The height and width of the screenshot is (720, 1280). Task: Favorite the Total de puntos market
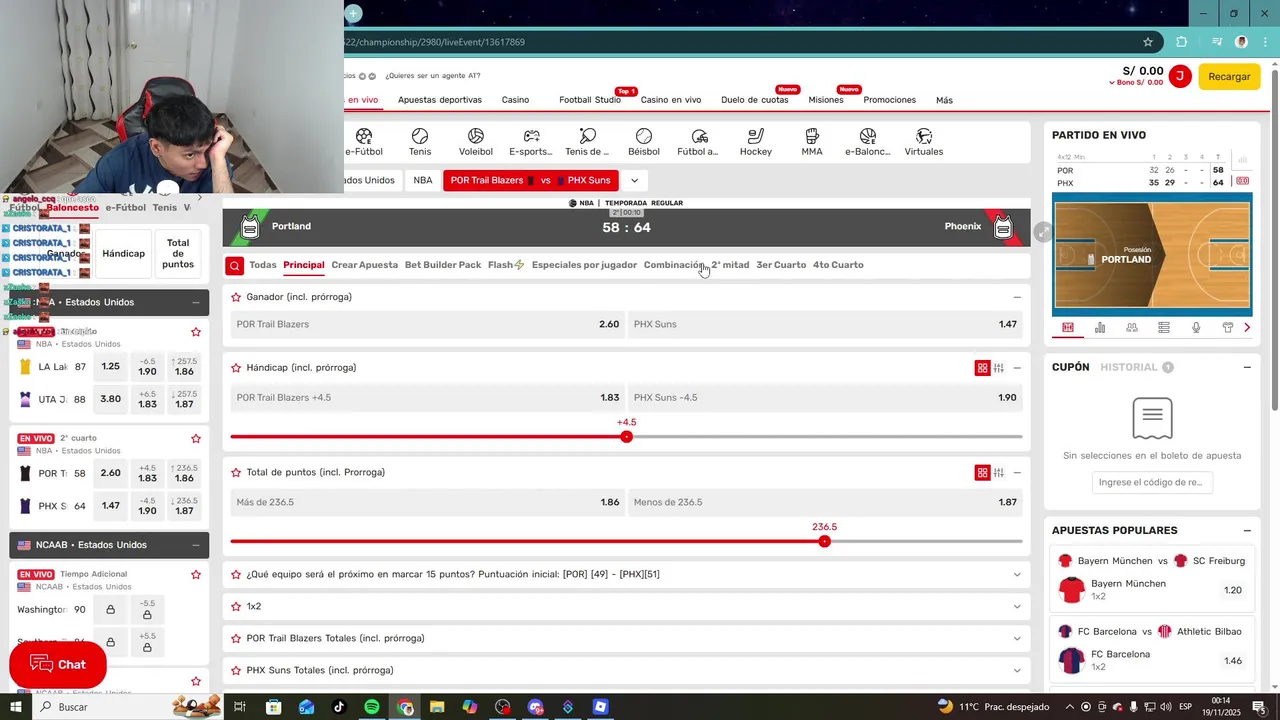[x=236, y=473]
